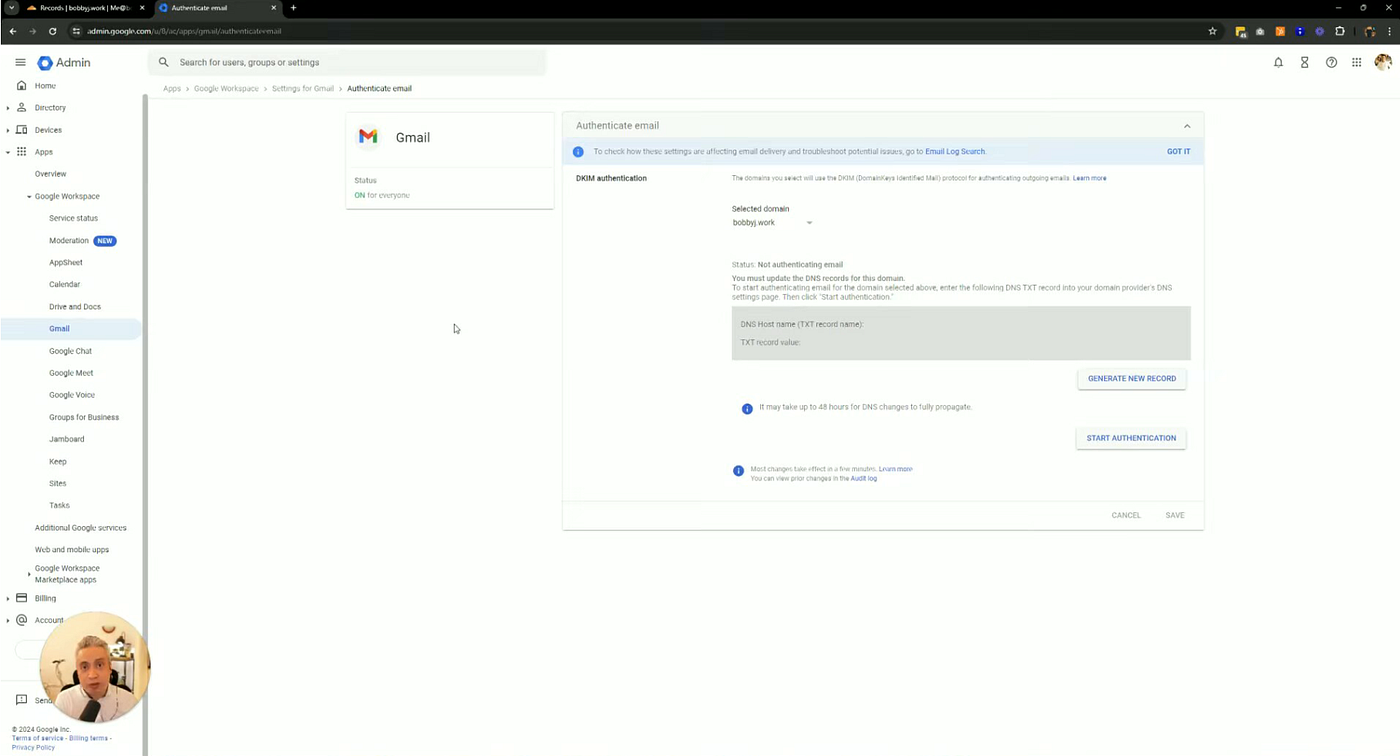Click the Save button

[x=1175, y=516]
